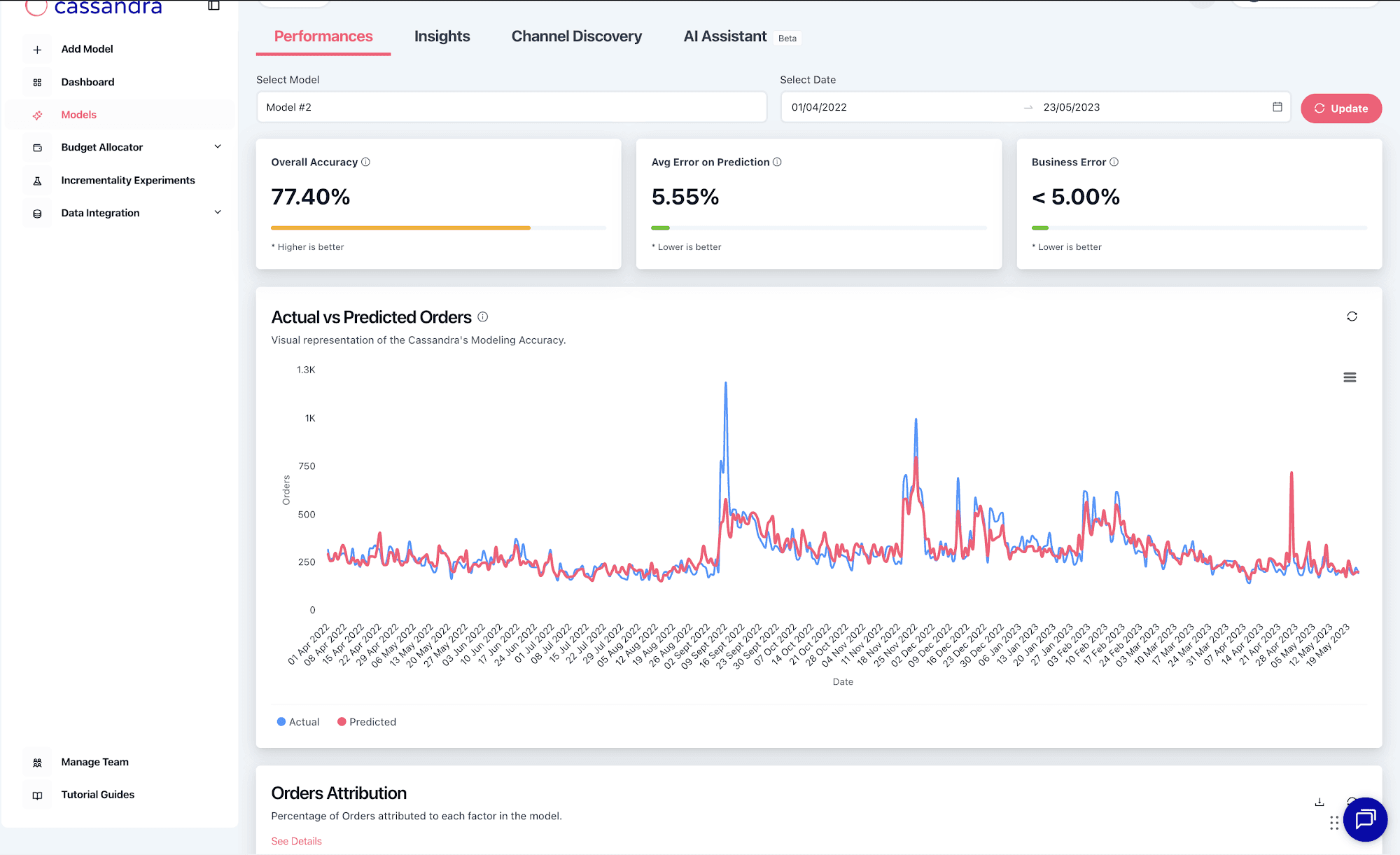Viewport: 1400px width, 855px height.
Task: Click the Incrementality Experiments flask icon
Action: click(37, 181)
